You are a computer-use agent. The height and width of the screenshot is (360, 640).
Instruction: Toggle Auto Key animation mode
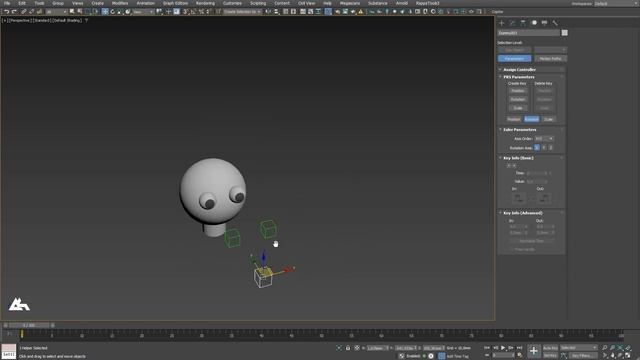click(x=550, y=348)
